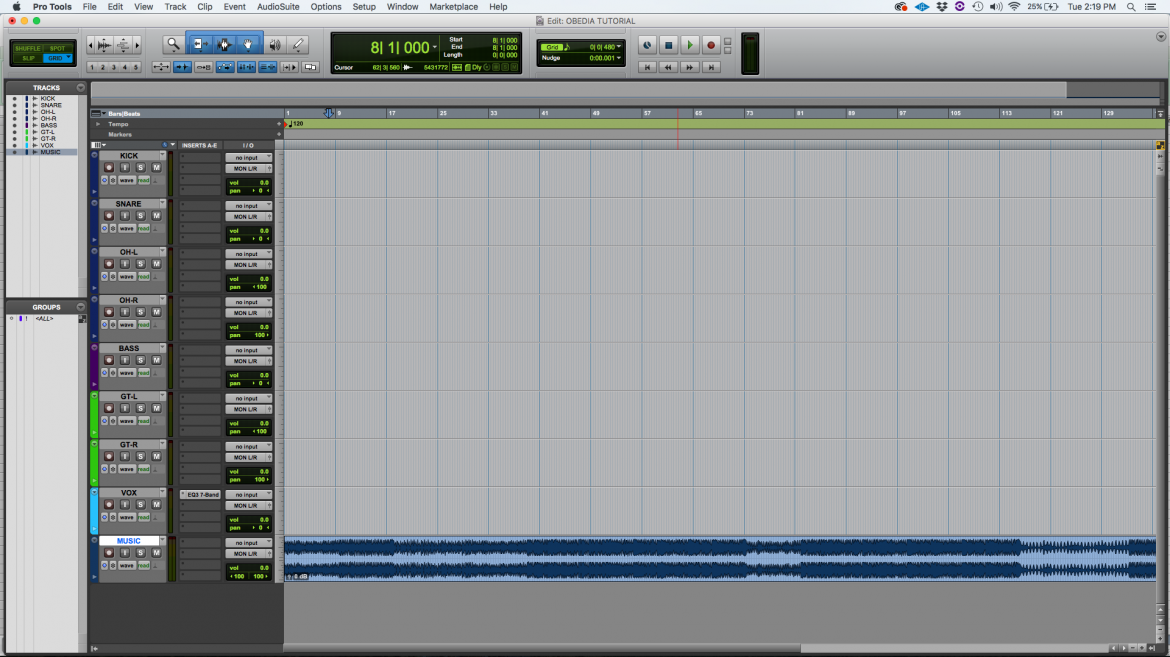Click the read automation button on BASS
The image size is (1170, 657).
tap(142, 373)
